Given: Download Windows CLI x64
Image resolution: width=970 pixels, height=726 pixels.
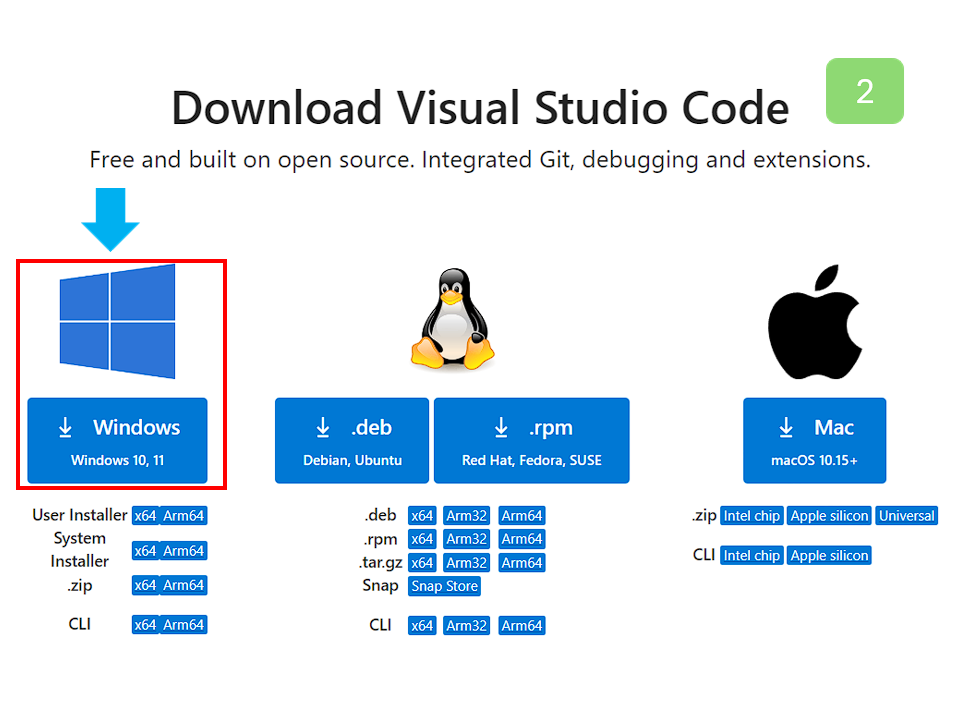Looking at the screenshot, I should [145, 625].
